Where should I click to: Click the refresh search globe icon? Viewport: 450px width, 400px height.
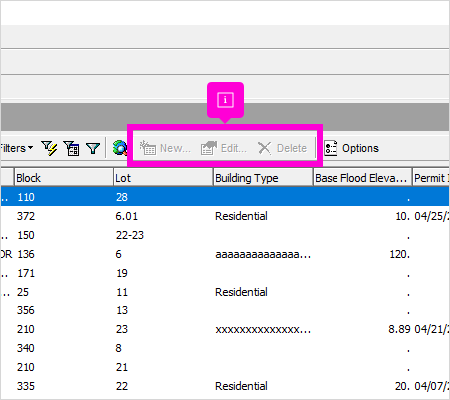pos(119,148)
